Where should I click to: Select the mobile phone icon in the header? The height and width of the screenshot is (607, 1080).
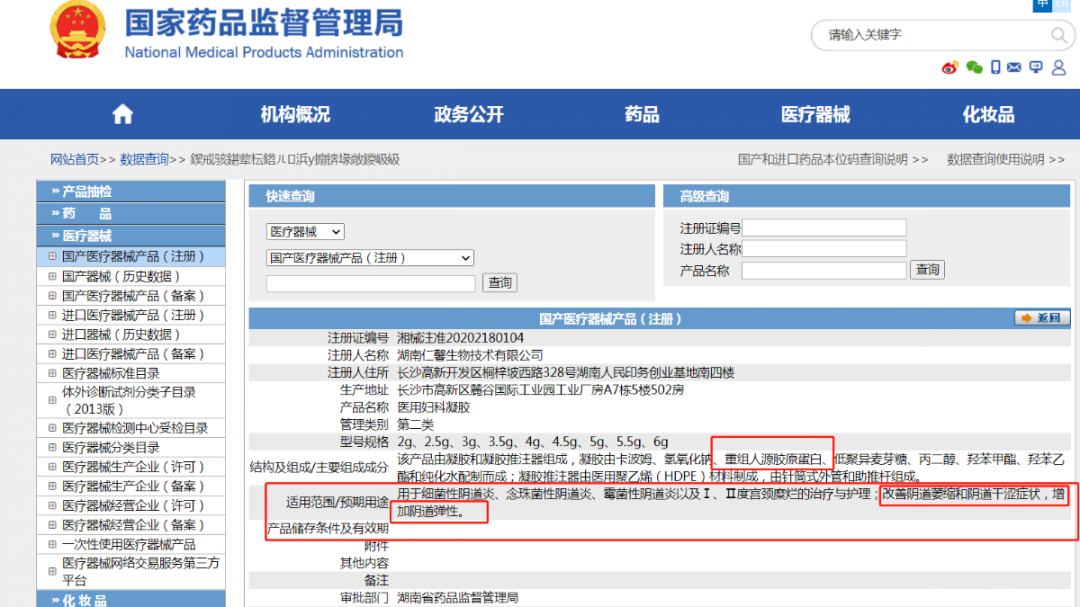[x=996, y=67]
